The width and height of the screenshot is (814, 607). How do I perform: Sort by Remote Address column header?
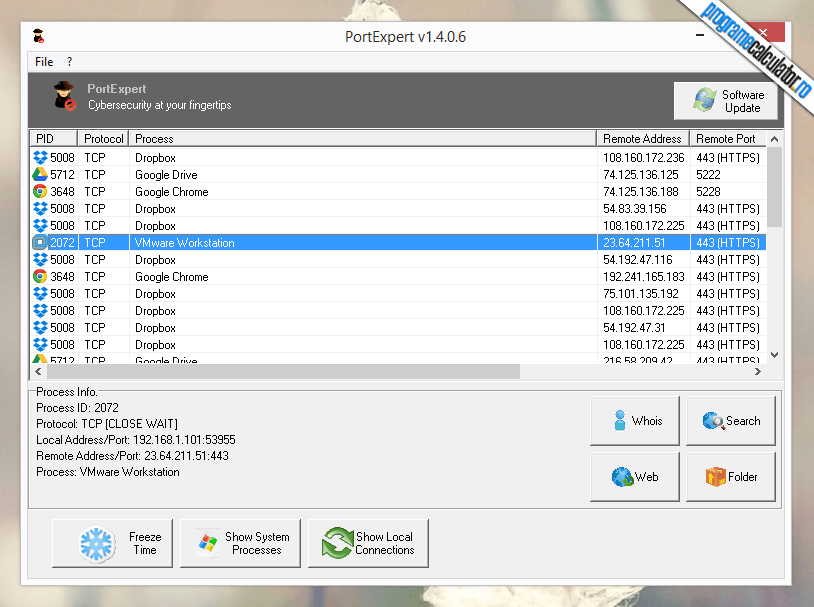pyautogui.click(x=642, y=139)
